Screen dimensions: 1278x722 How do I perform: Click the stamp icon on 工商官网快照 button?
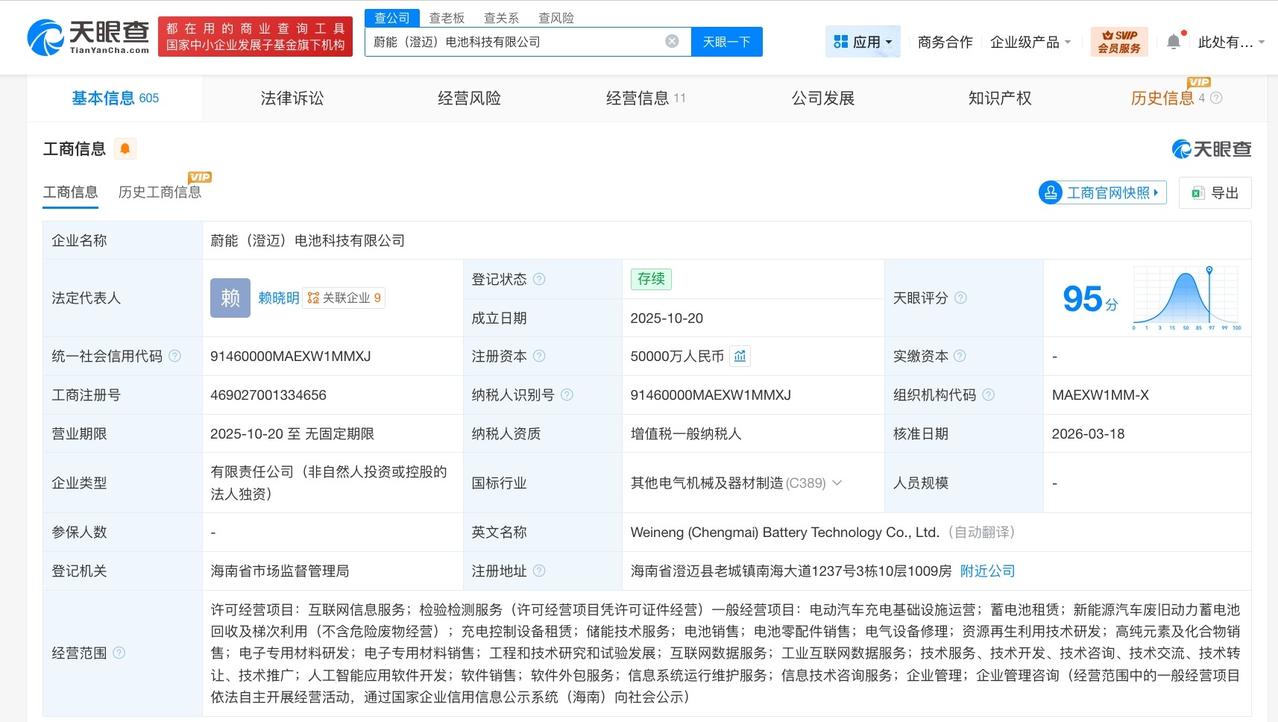pyautogui.click(x=1050, y=192)
